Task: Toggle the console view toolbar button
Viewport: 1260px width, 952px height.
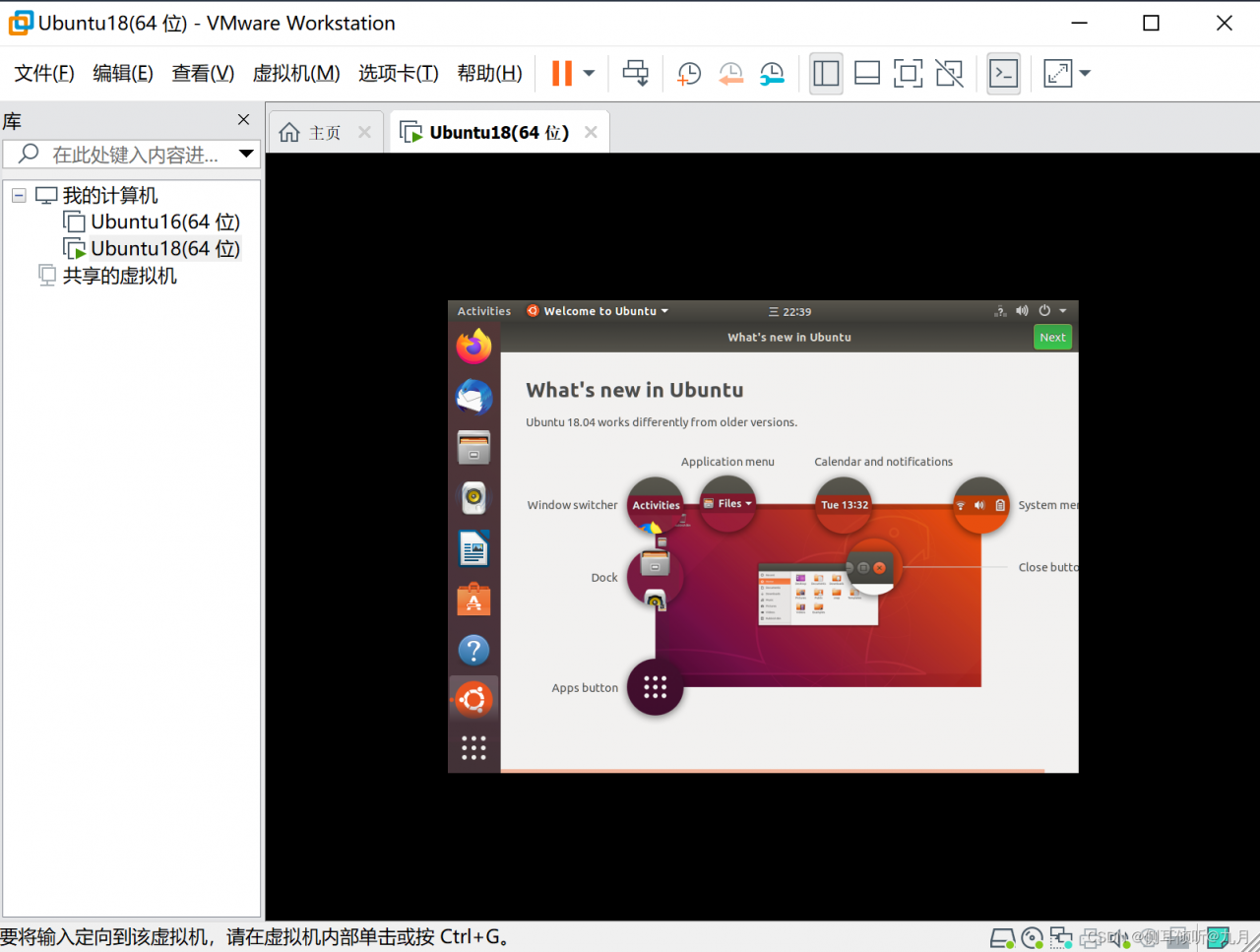Action: click(1003, 73)
